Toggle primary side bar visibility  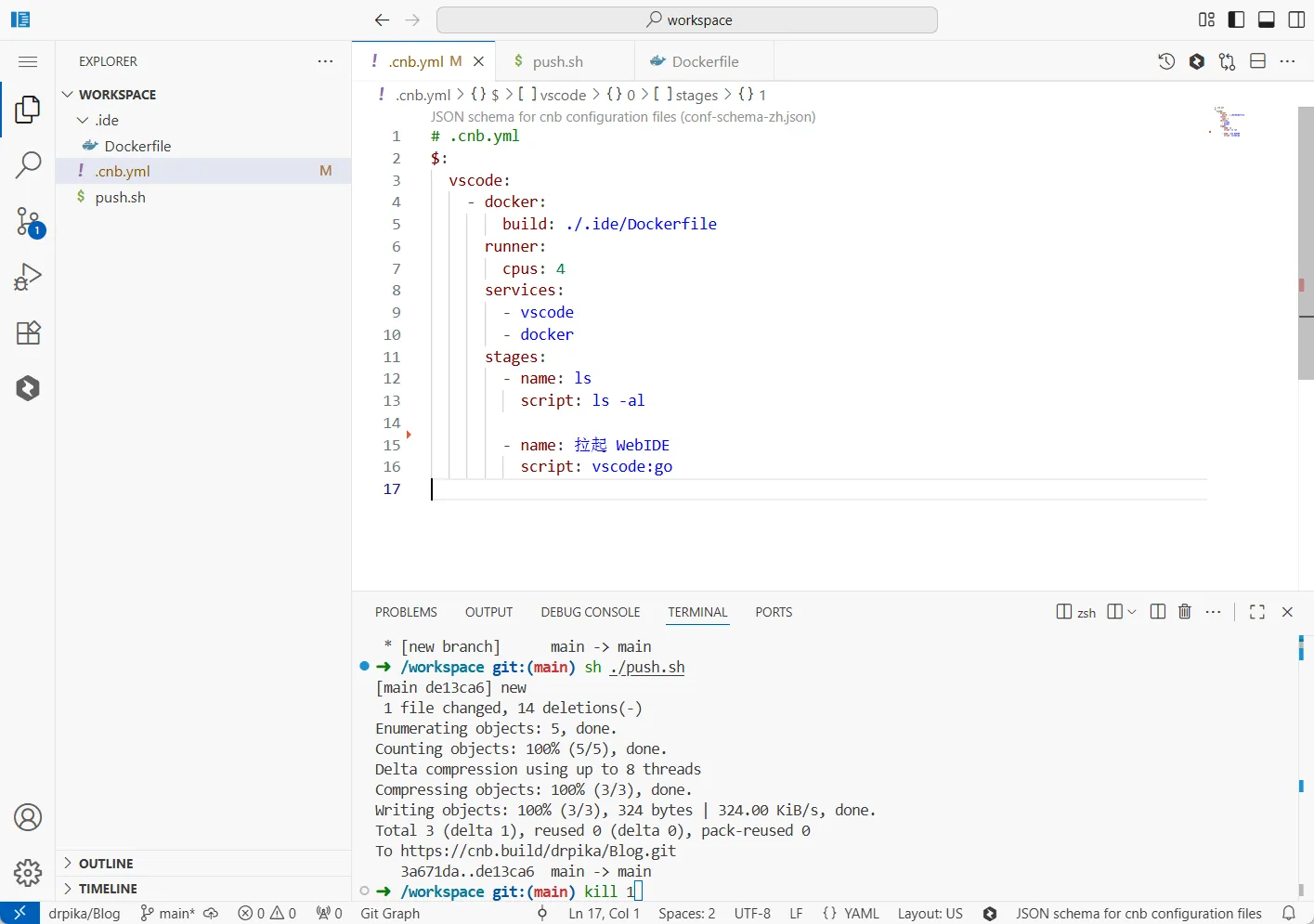click(x=1236, y=20)
